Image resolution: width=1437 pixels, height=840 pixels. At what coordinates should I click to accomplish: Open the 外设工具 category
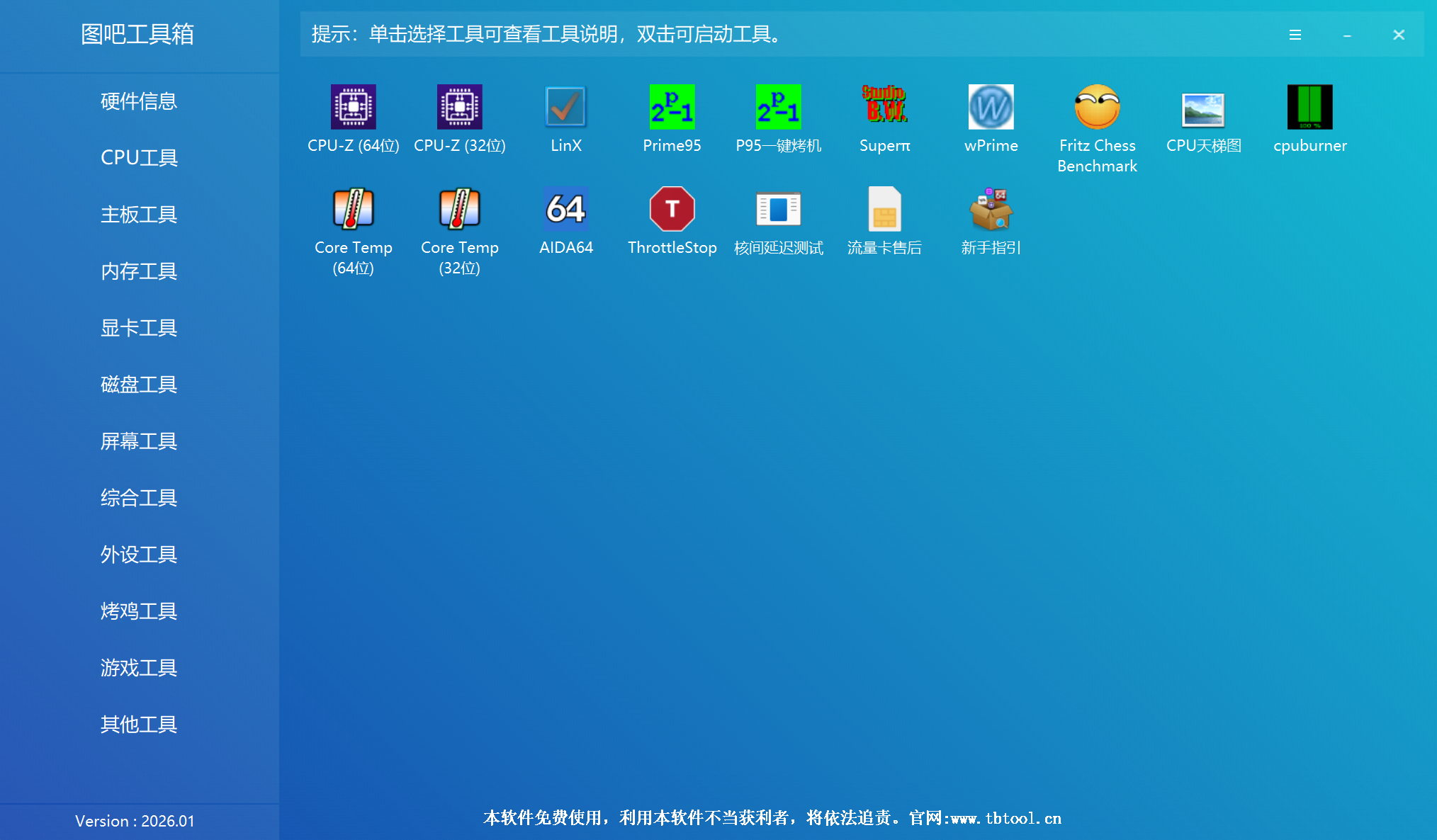click(x=139, y=555)
